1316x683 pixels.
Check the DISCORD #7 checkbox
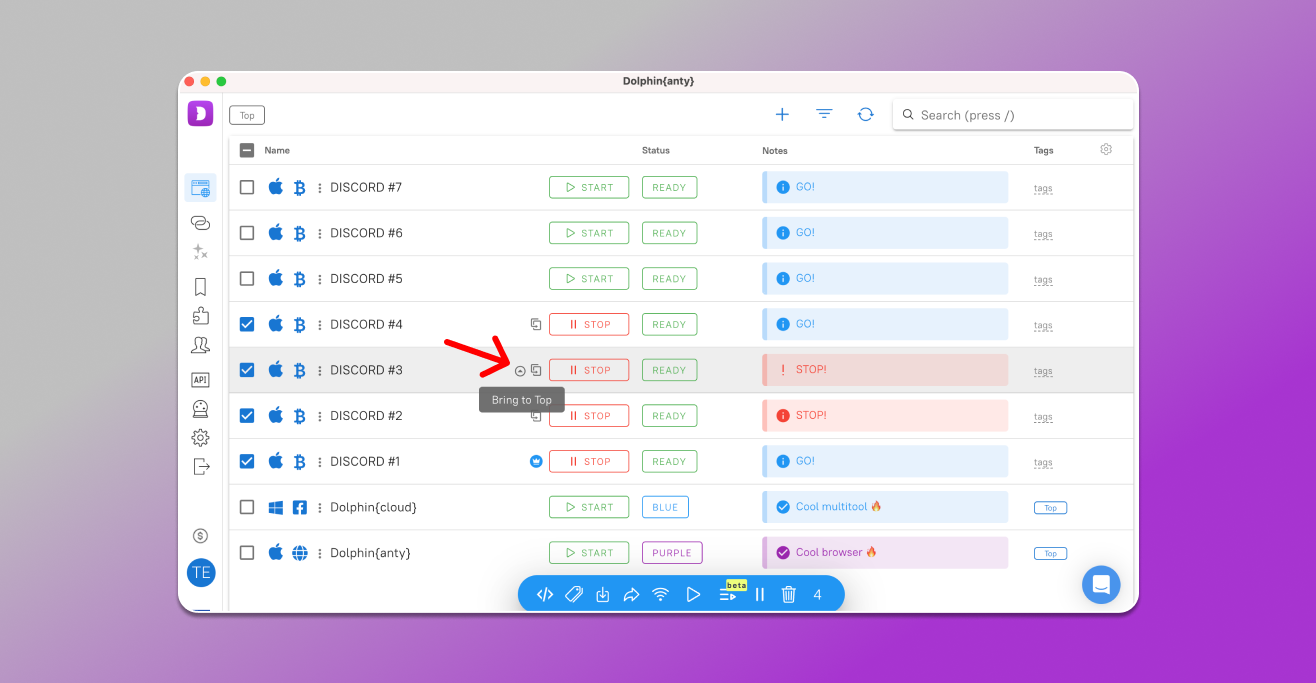[247, 187]
